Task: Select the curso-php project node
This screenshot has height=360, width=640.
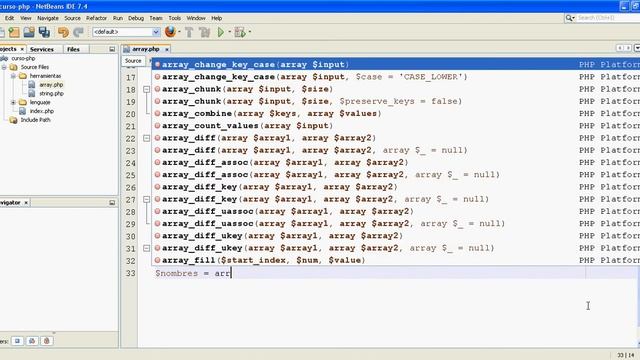Action: (x=23, y=58)
